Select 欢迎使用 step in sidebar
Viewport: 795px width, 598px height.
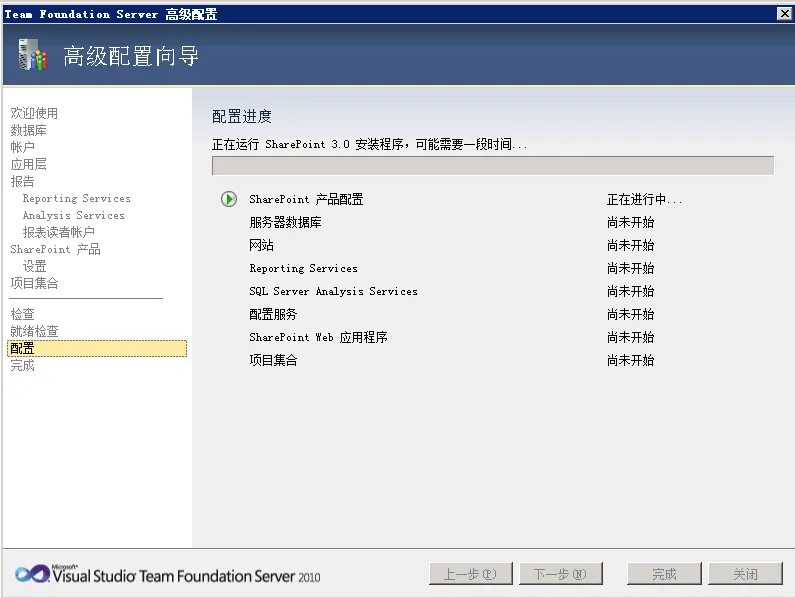point(34,113)
